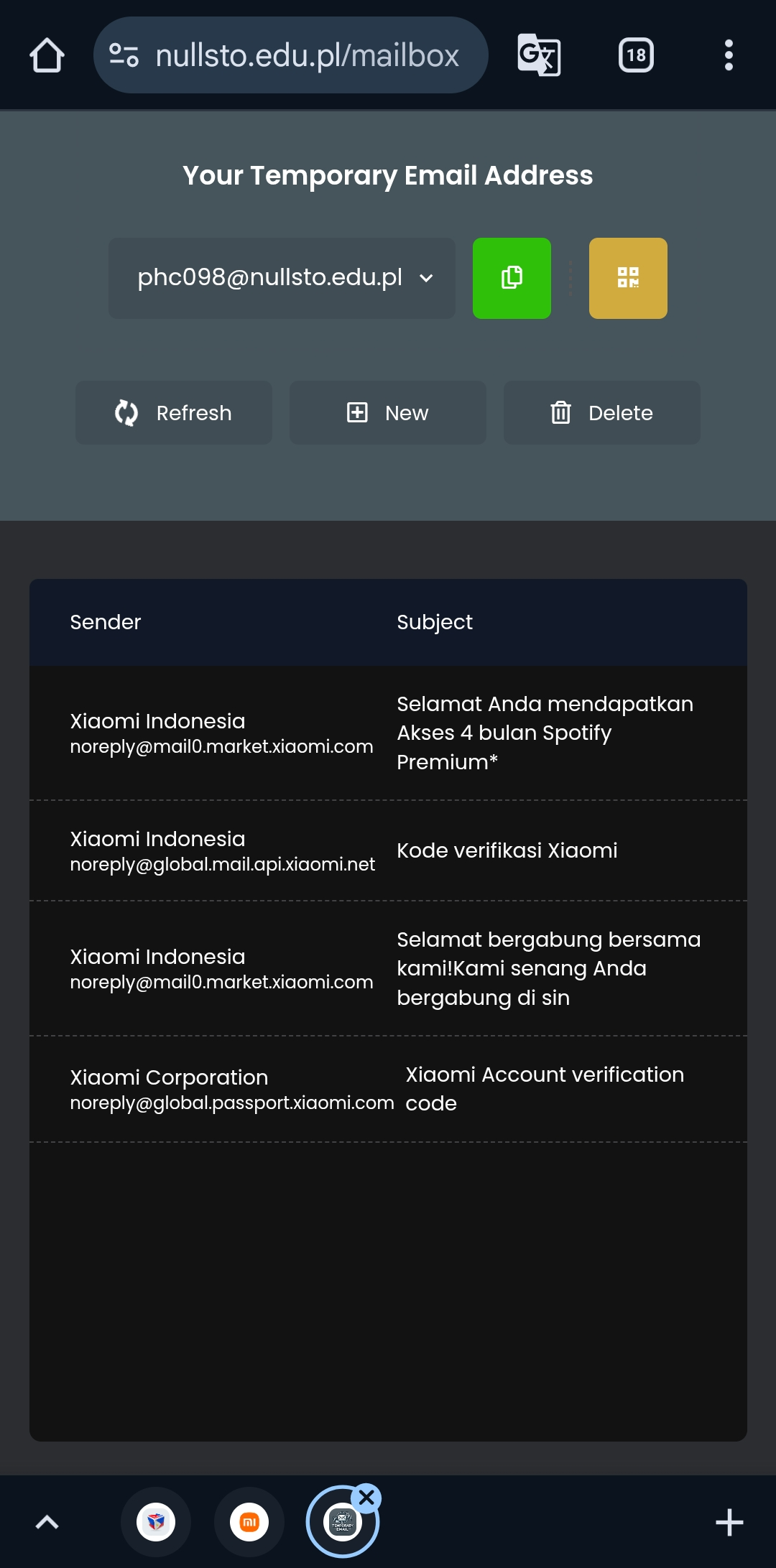Open the tab switcher showing 18 tabs
Screen dimensions: 776x1568
(636, 55)
